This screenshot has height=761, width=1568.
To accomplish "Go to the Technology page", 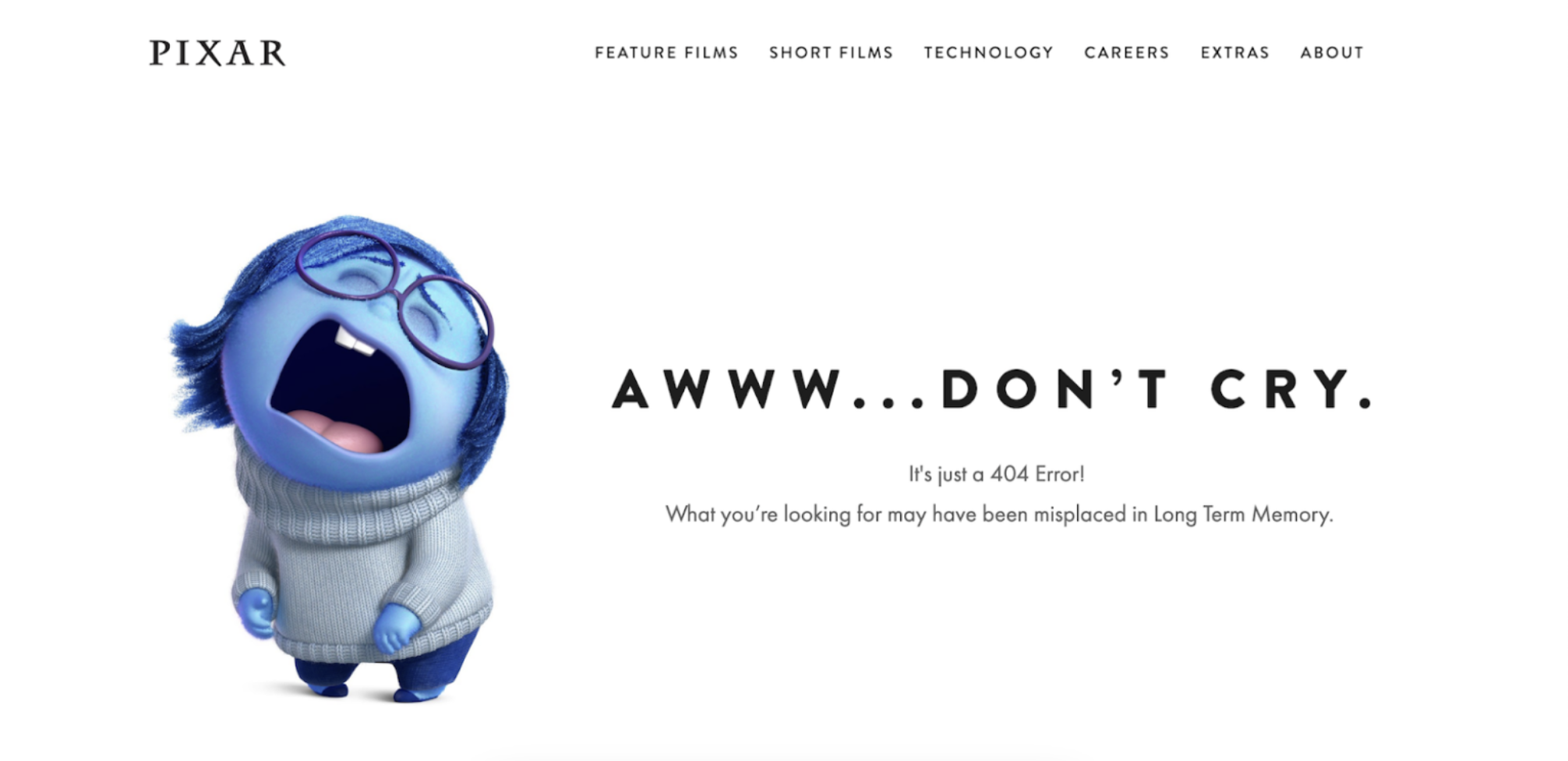I will 988,52.
